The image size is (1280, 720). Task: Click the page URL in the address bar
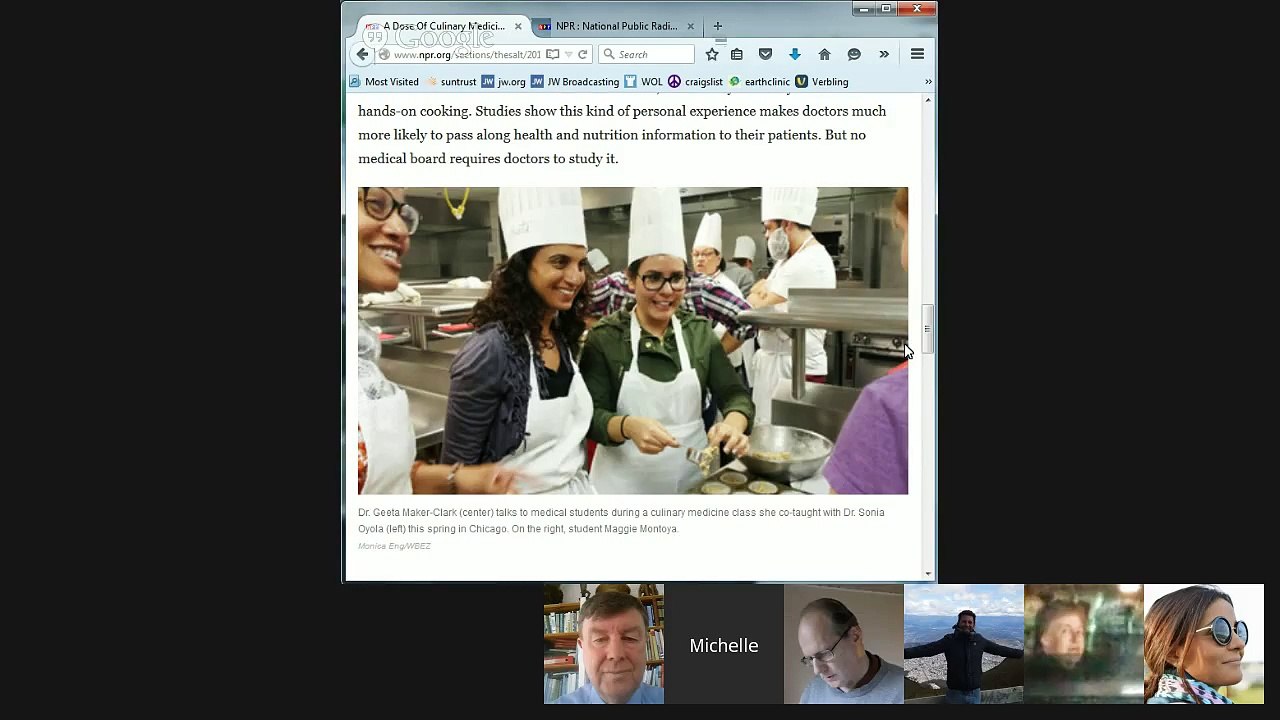coord(467,55)
